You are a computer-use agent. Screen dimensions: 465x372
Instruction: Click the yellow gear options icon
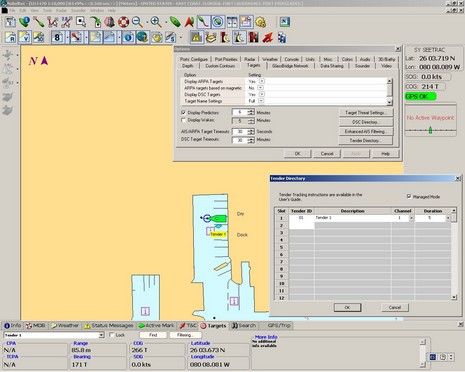(x=261, y=22)
